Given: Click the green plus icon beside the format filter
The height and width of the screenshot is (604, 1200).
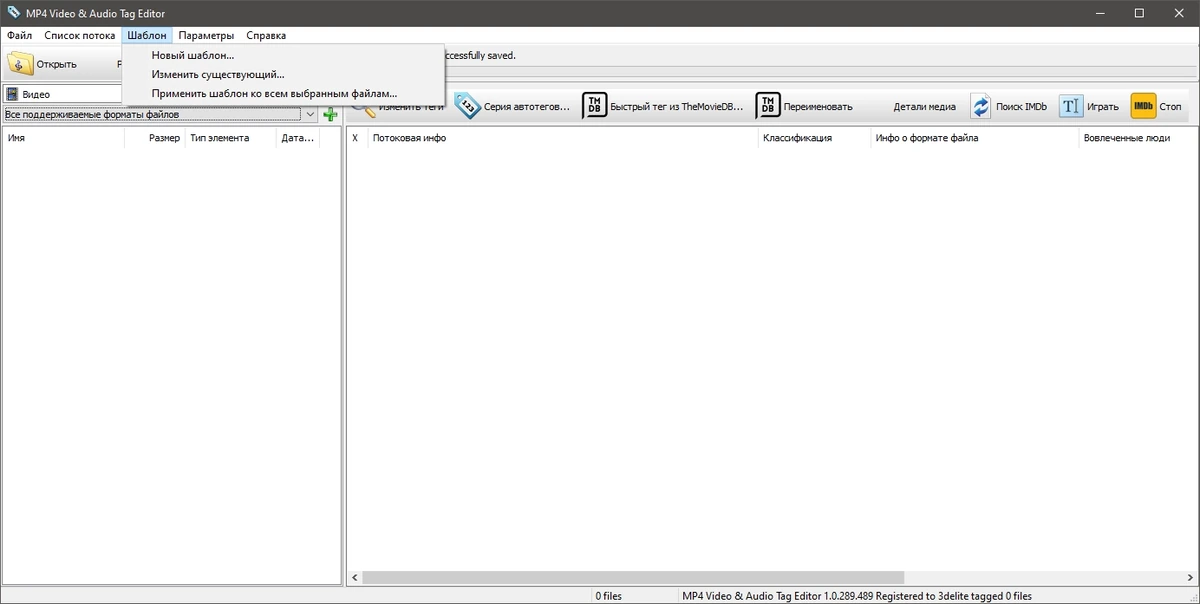Looking at the screenshot, I should click(x=330, y=115).
